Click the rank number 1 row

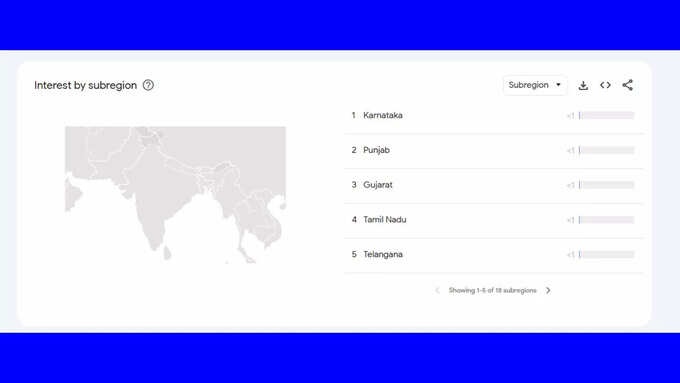point(494,115)
